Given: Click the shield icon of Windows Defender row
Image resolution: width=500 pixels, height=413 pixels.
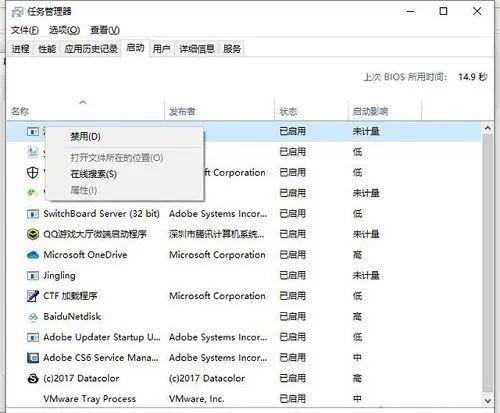Looking at the screenshot, I should click(x=33, y=173).
